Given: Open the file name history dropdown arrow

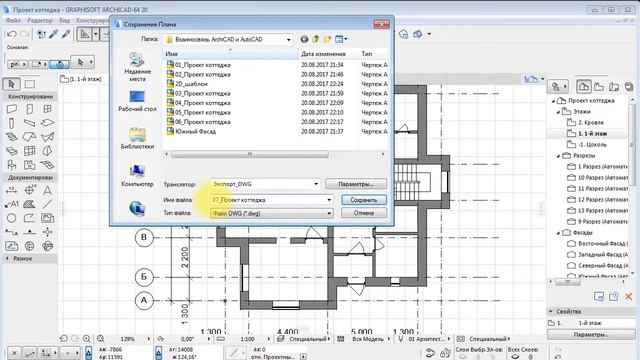Looking at the screenshot, I should (329, 200).
